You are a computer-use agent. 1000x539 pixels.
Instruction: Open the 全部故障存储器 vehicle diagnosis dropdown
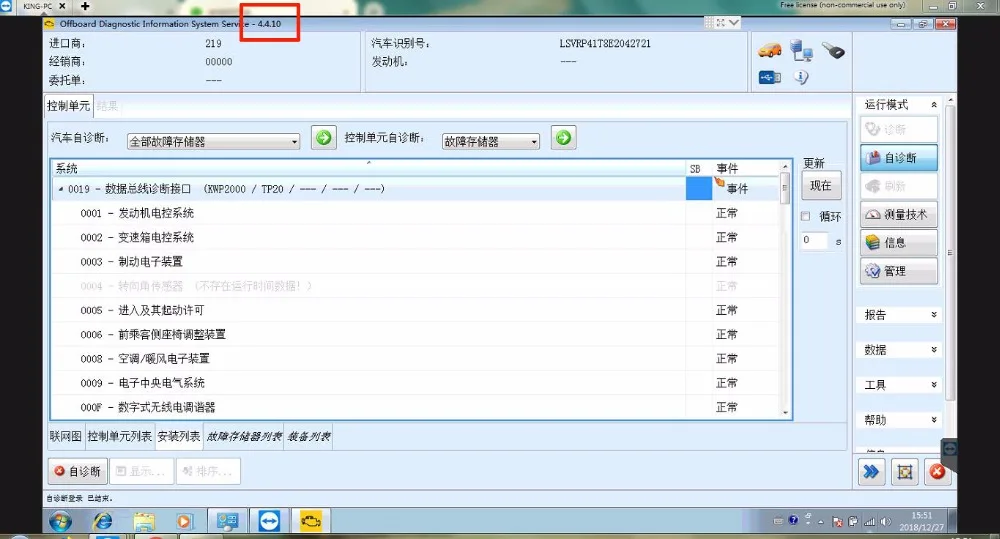pyautogui.click(x=214, y=142)
